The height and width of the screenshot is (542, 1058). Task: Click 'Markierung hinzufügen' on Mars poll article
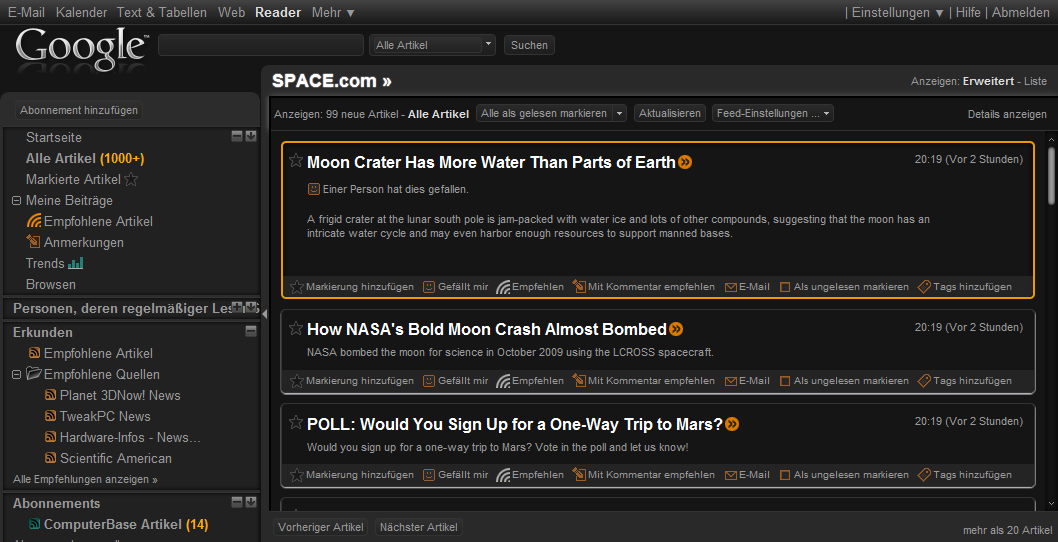(352, 475)
